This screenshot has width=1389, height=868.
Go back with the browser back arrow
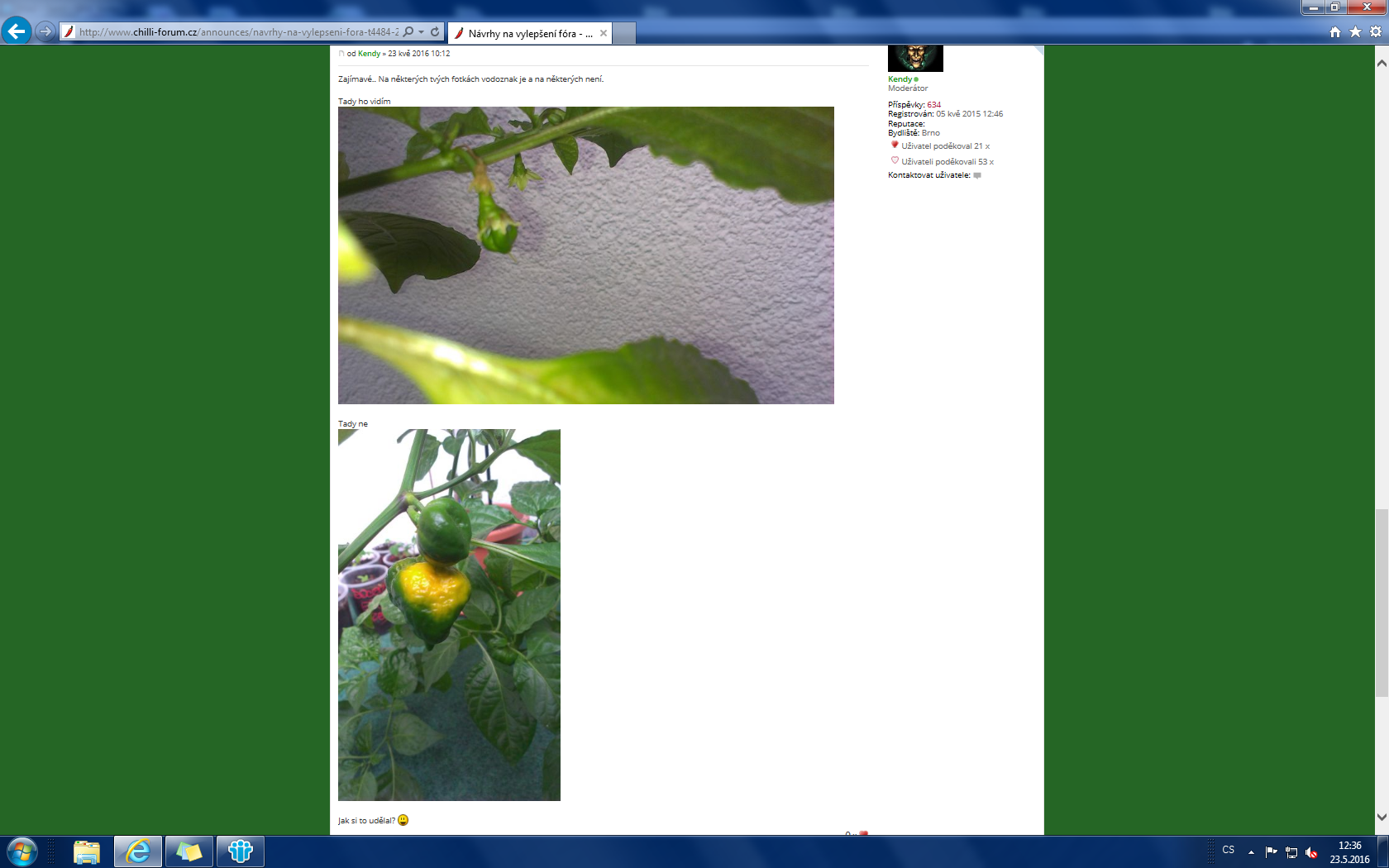tap(16, 31)
